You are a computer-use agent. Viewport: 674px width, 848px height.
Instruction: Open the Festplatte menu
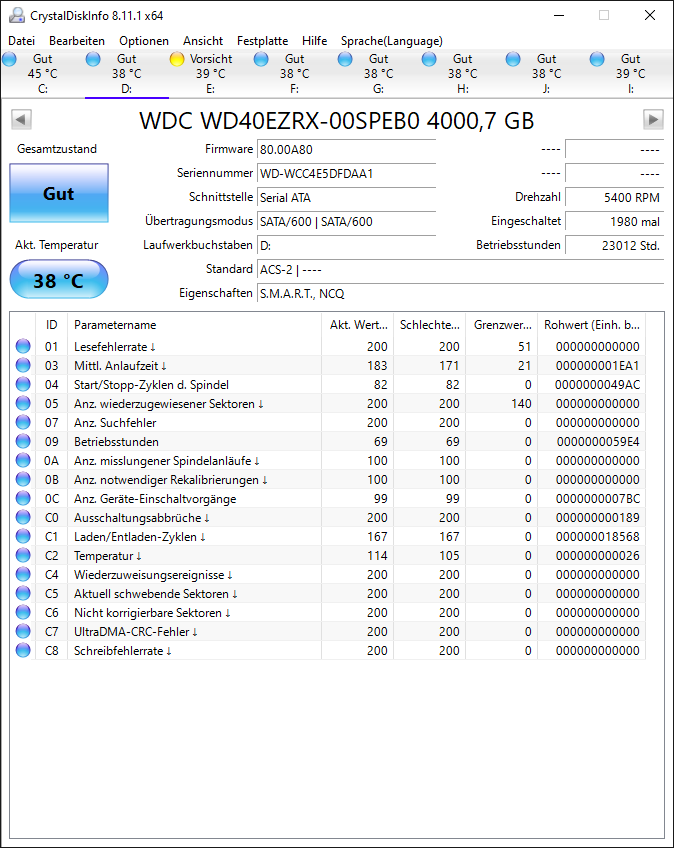pyautogui.click(x=262, y=41)
